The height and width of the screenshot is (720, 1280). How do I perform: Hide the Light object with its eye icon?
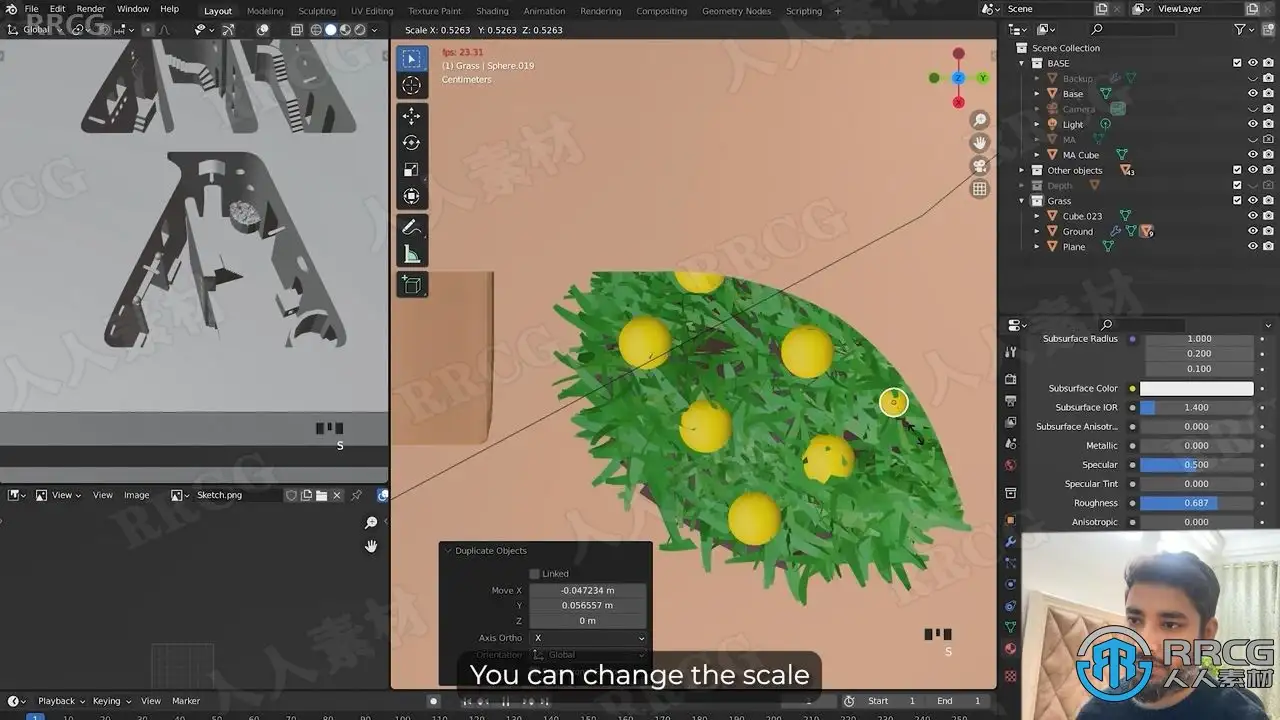point(1253,124)
